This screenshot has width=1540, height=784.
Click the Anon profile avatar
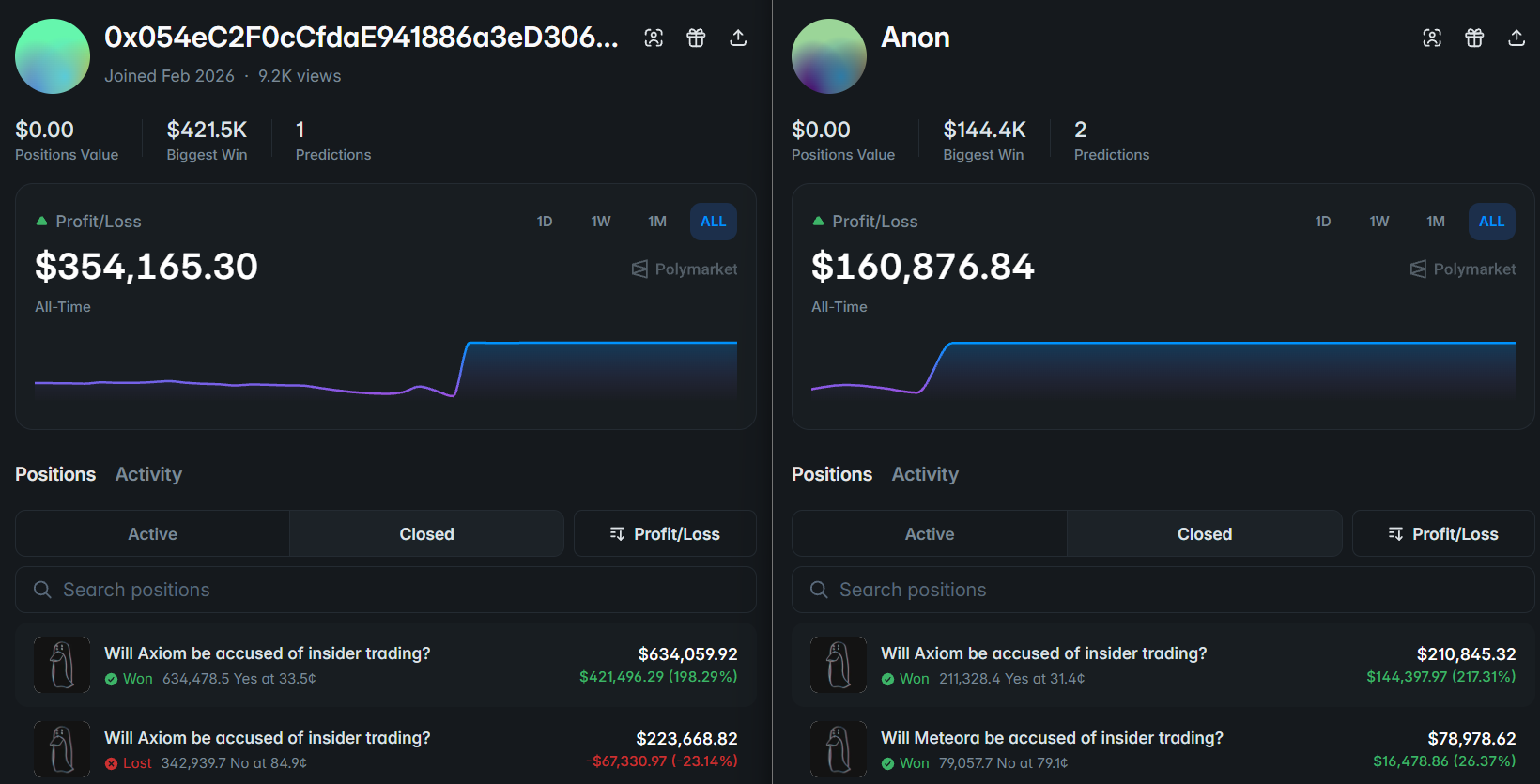coord(829,56)
